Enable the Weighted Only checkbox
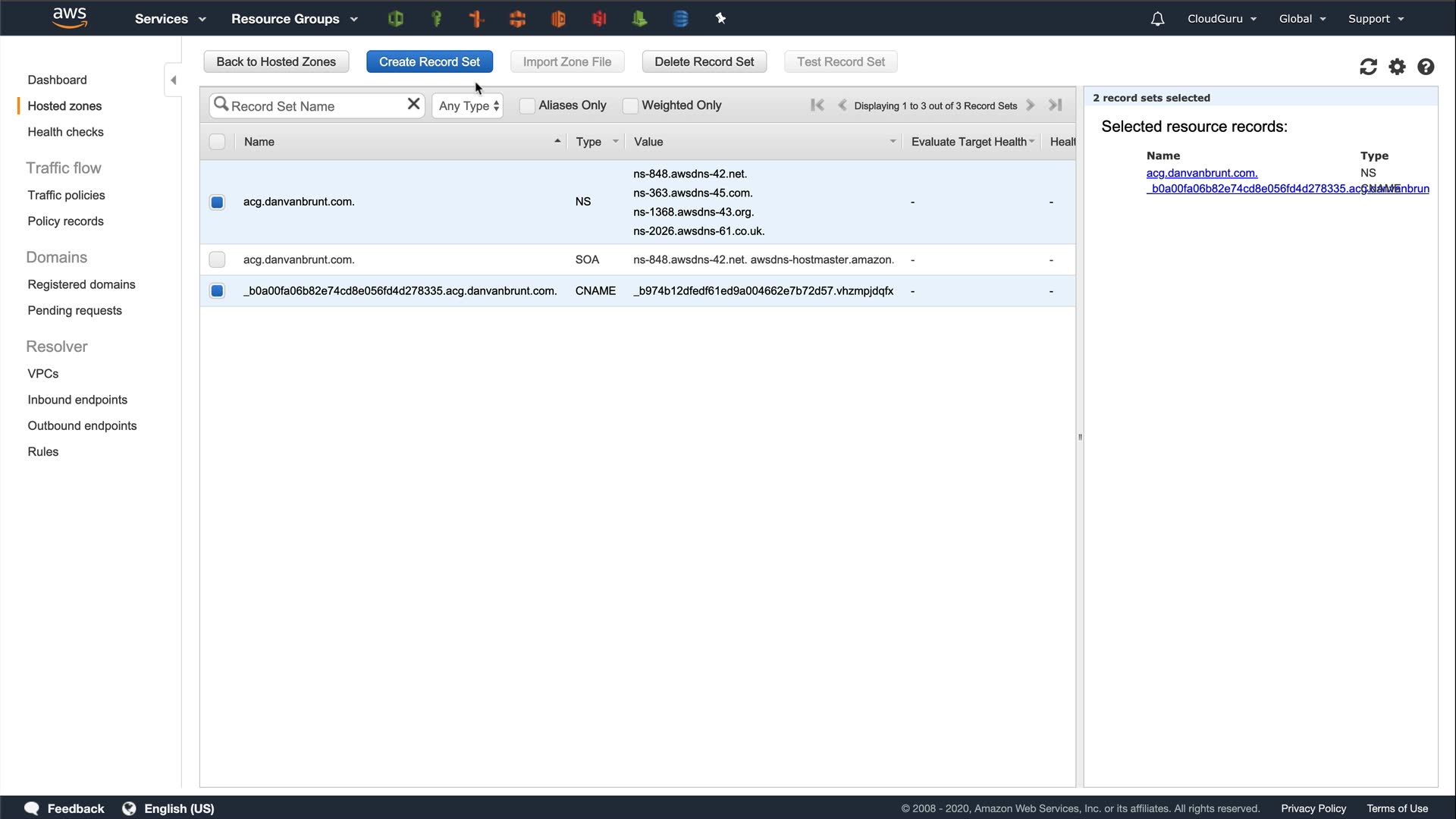 point(629,105)
